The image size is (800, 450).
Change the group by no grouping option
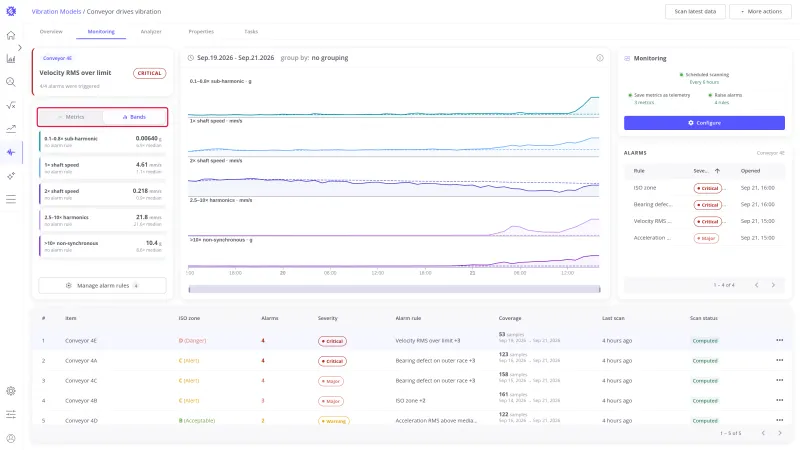tap(330, 58)
